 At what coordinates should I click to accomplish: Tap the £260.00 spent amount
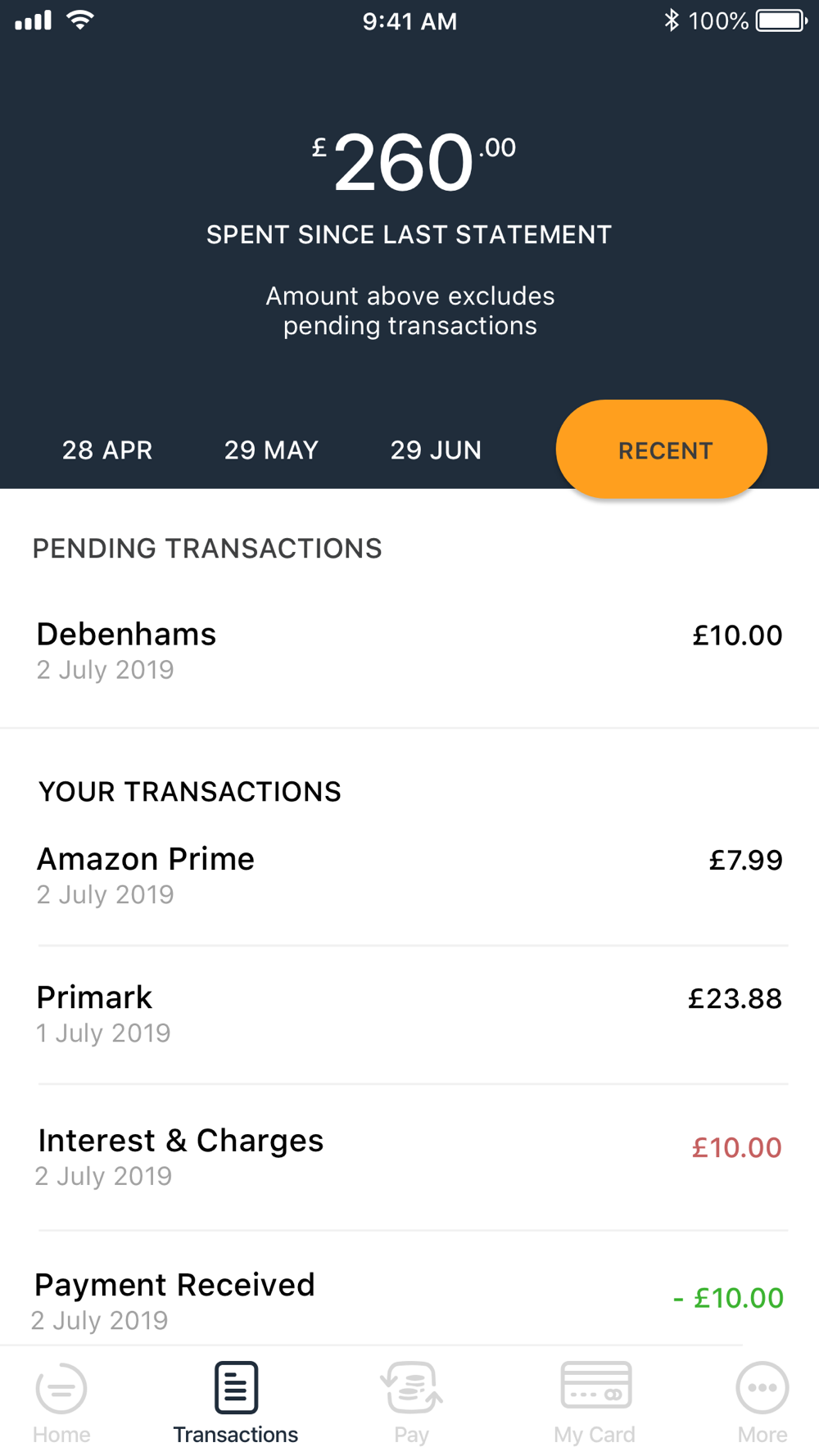click(414, 163)
